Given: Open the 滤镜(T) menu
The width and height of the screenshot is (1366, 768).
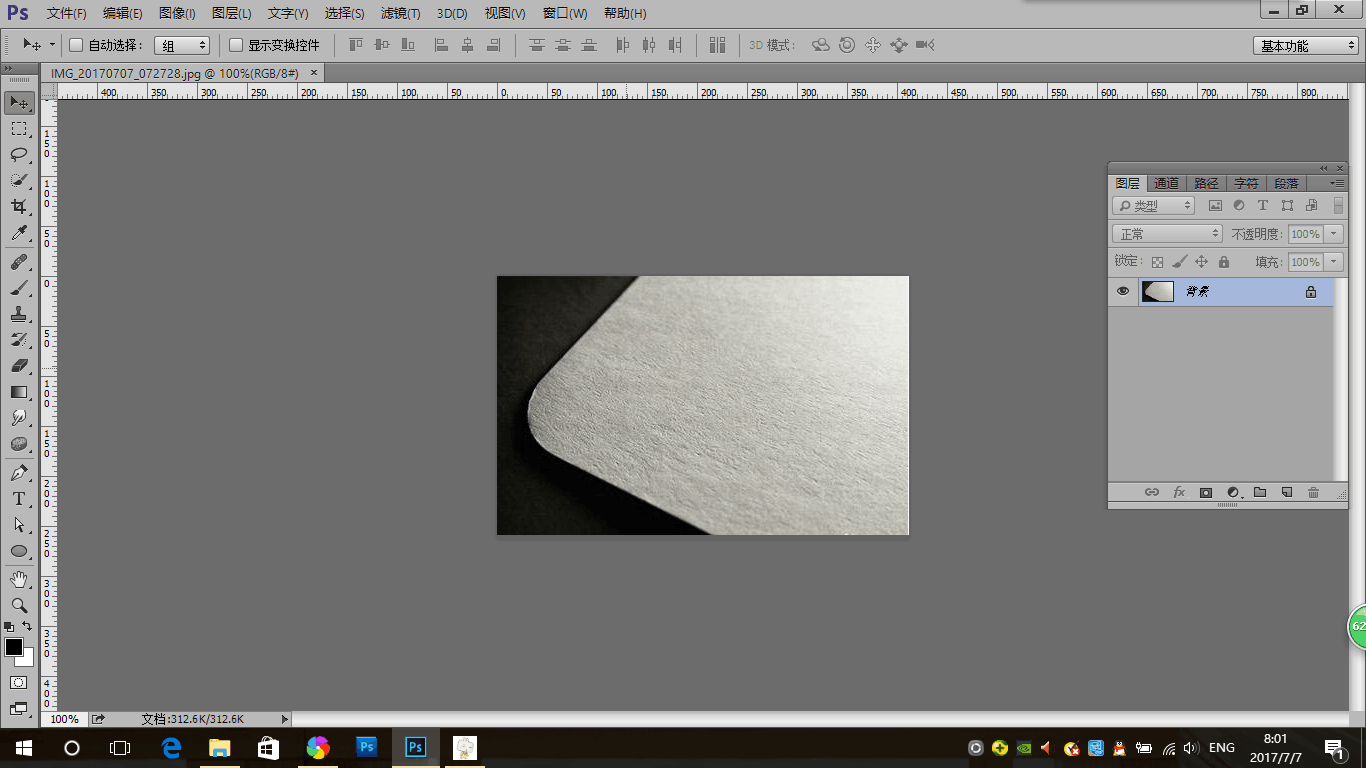Looking at the screenshot, I should point(400,14).
